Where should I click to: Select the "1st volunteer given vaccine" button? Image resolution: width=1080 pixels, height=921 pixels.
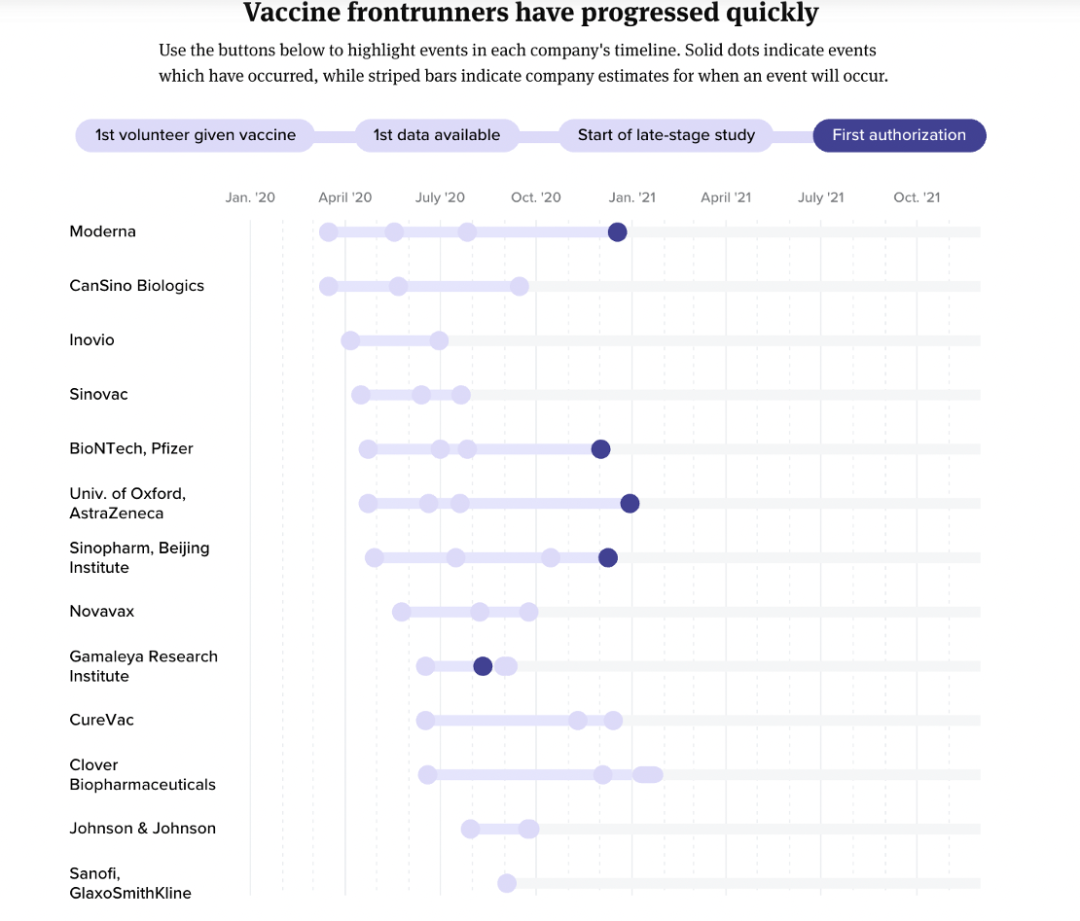point(195,135)
